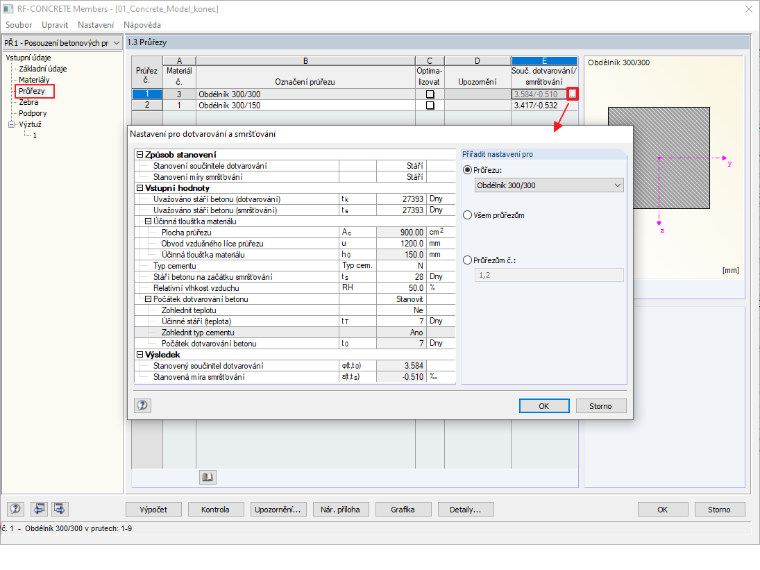Open creep settings ellipsis button in row 1
The height and width of the screenshot is (570, 760).
click(572, 94)
